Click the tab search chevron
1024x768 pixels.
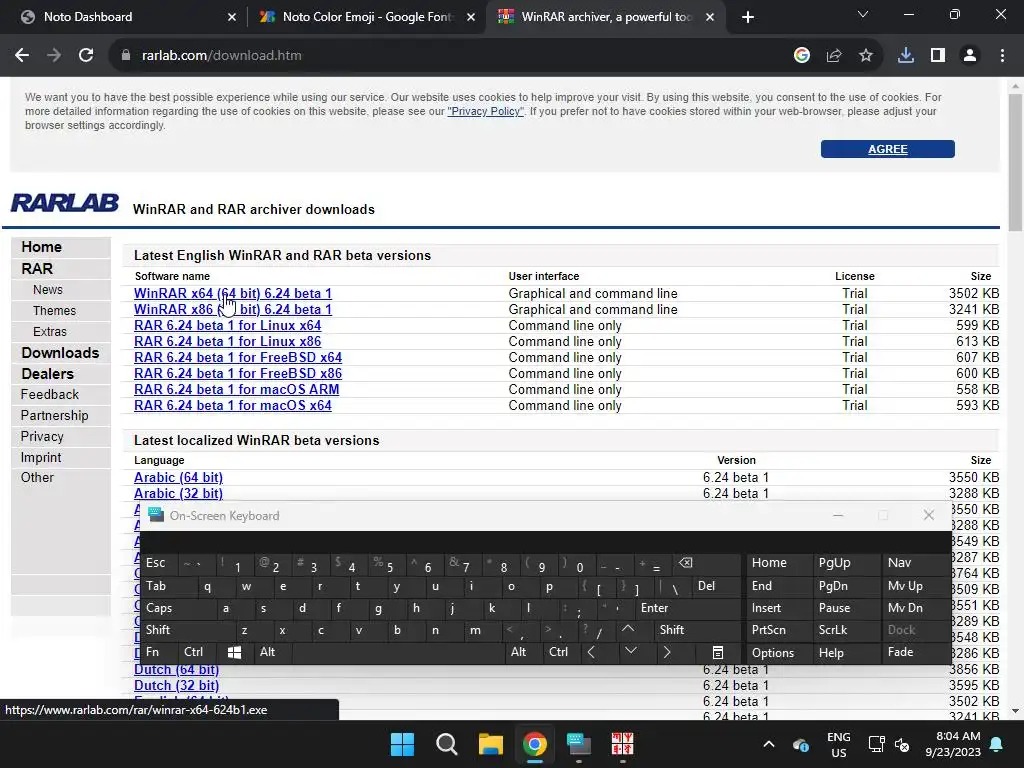click(863, 14)
